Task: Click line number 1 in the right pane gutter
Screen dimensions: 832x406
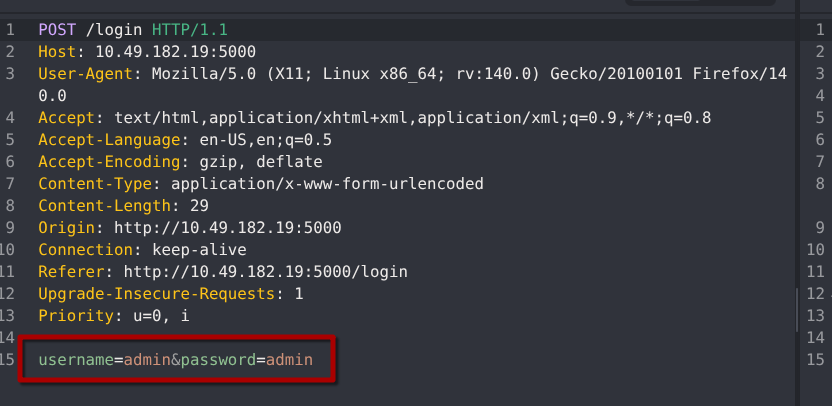Action: click(x=819, y=31)
